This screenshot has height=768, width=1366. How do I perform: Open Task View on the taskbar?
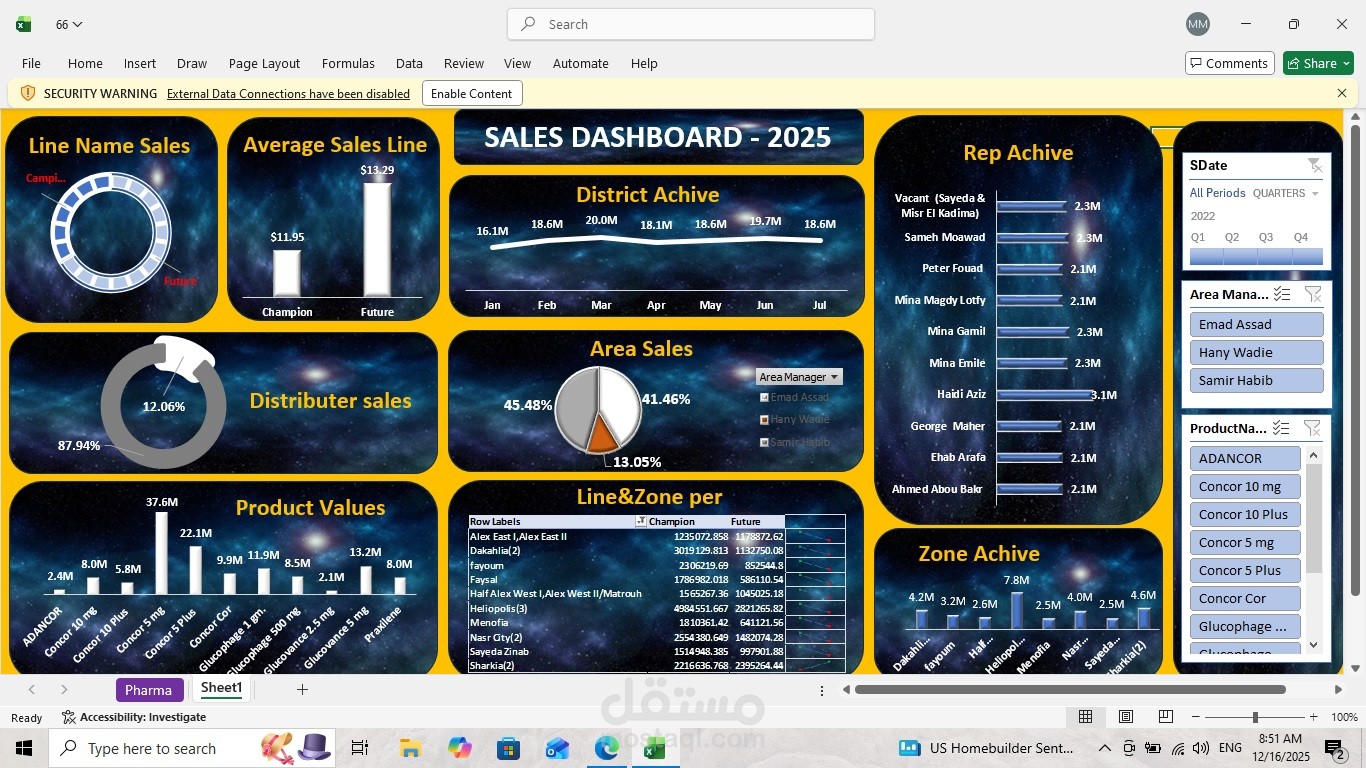pyautogui.click(x=360, y=748)
